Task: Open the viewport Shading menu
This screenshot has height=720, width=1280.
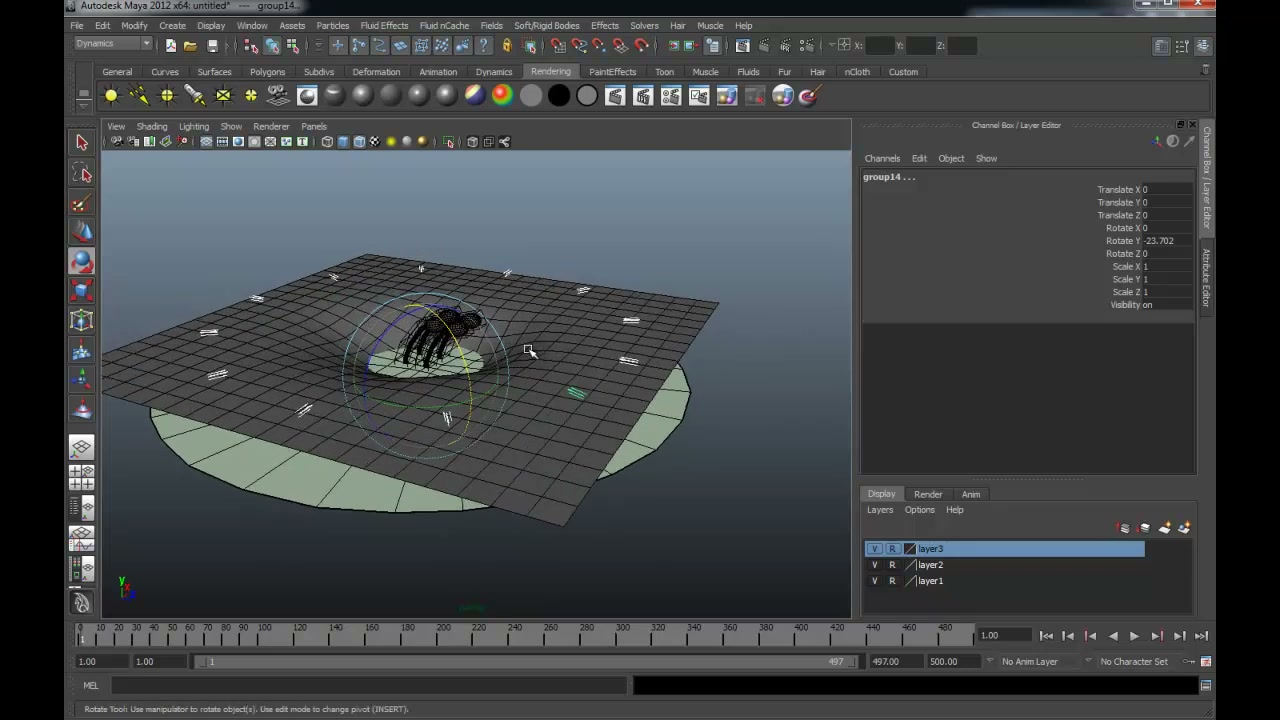Action: [x=152, y=127]
